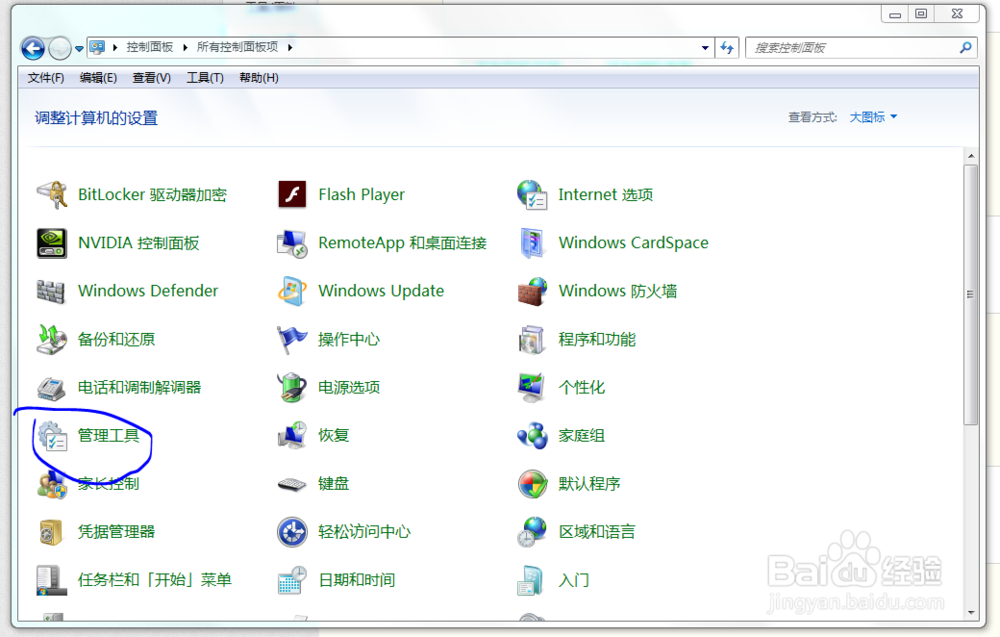Open 个性化 monitor icon
The image size is (1000, 637).
[532, 388]
